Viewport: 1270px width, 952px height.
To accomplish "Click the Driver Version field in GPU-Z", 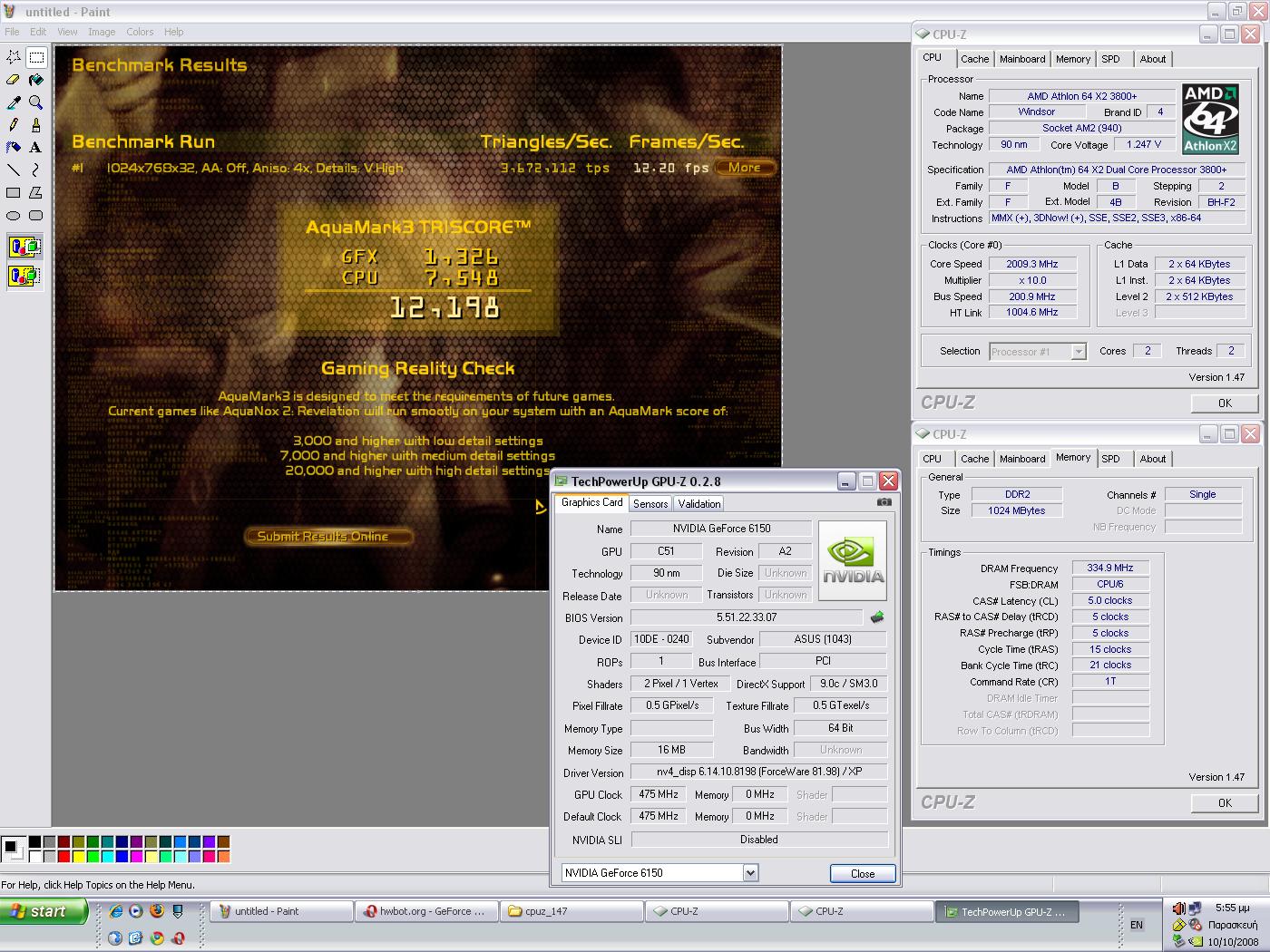I will pos(758,772).
